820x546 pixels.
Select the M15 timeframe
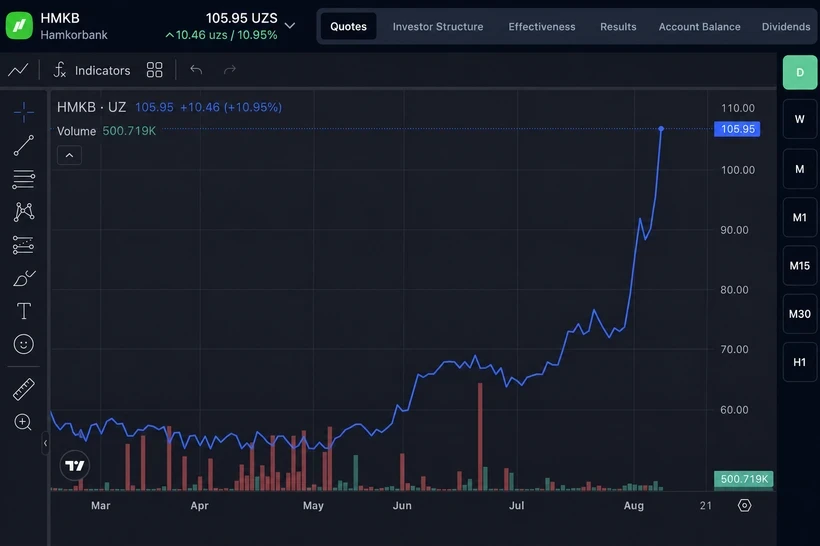[800, 266]
